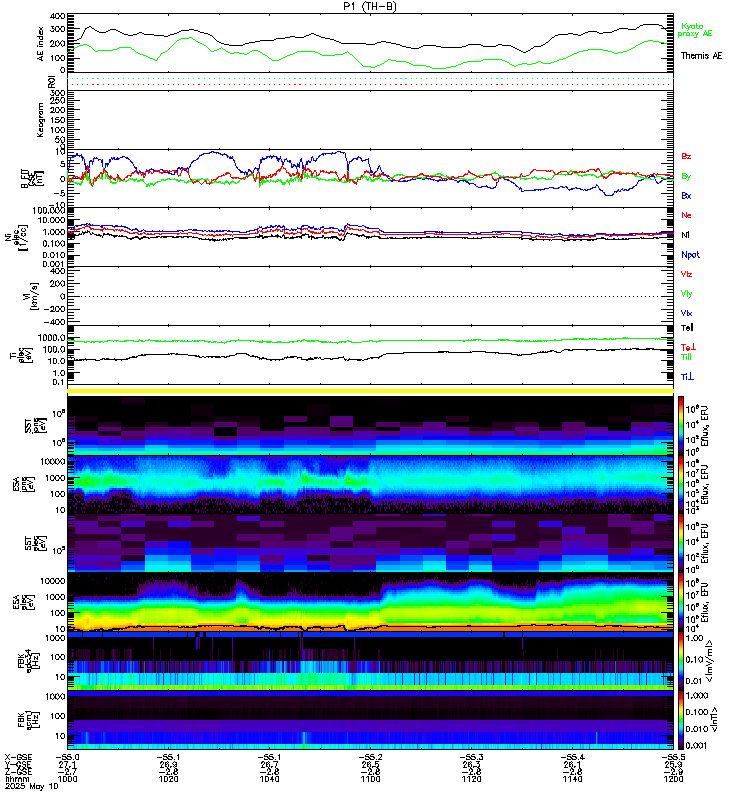The height and width of the screenshot is (800, 750).
Task: Click the red Bz legend label
Action: point(686,156)
